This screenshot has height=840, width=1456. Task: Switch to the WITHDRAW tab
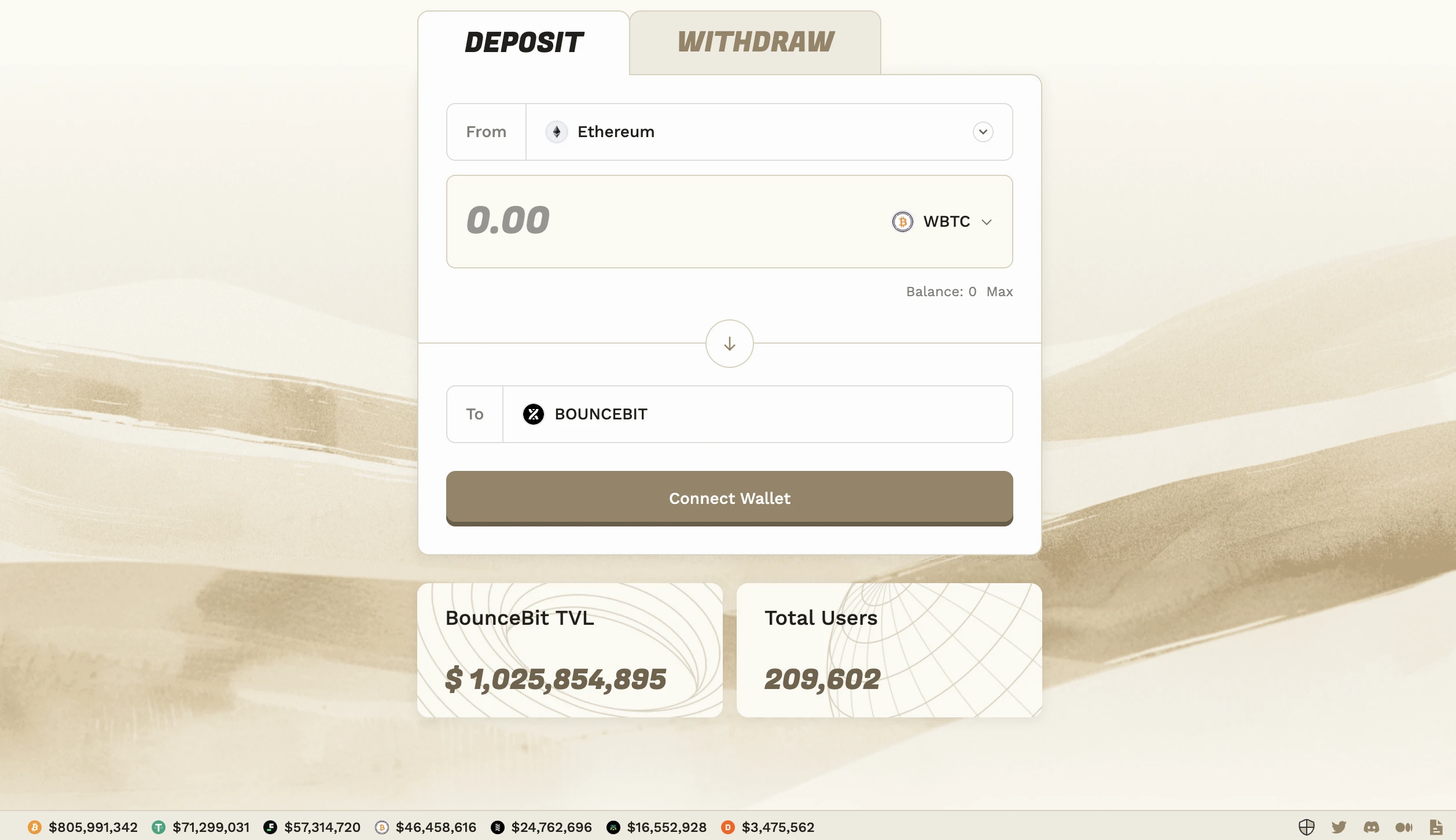pos(755,42)
